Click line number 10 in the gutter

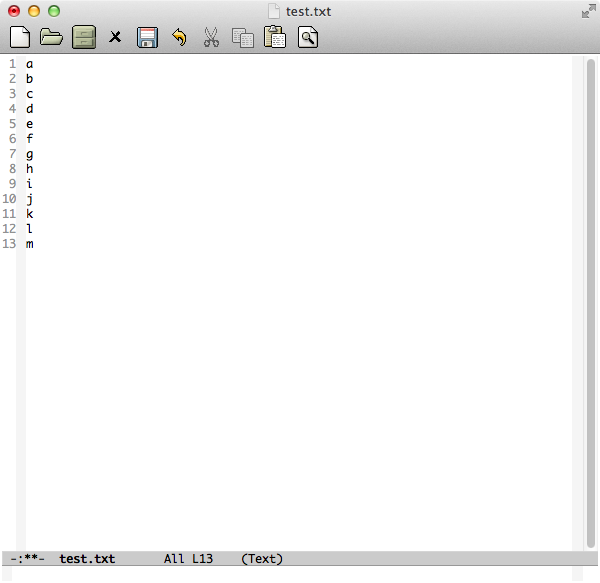click(9, 199)
